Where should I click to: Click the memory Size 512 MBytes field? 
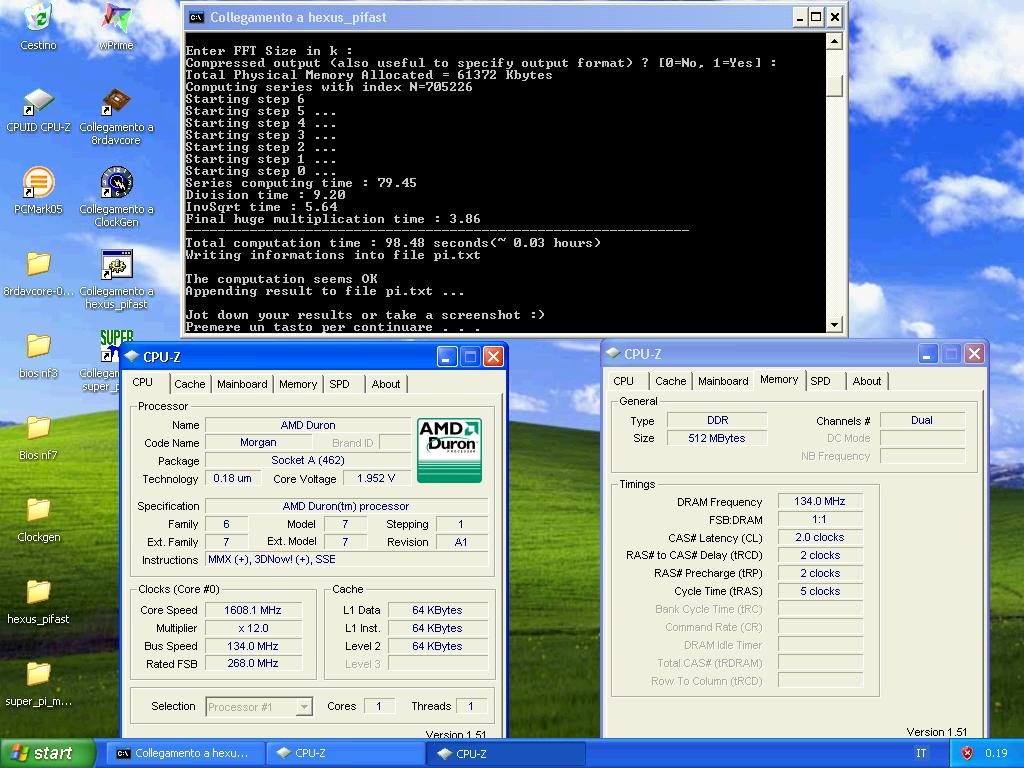(x=716, y=438)
